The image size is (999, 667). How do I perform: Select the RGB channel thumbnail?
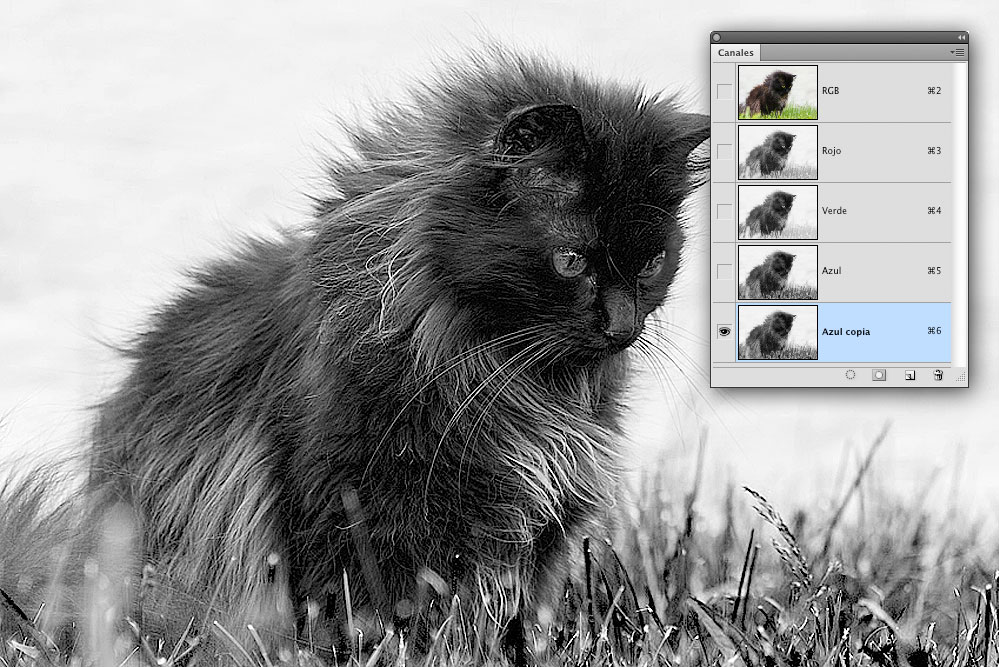(778, 92)
